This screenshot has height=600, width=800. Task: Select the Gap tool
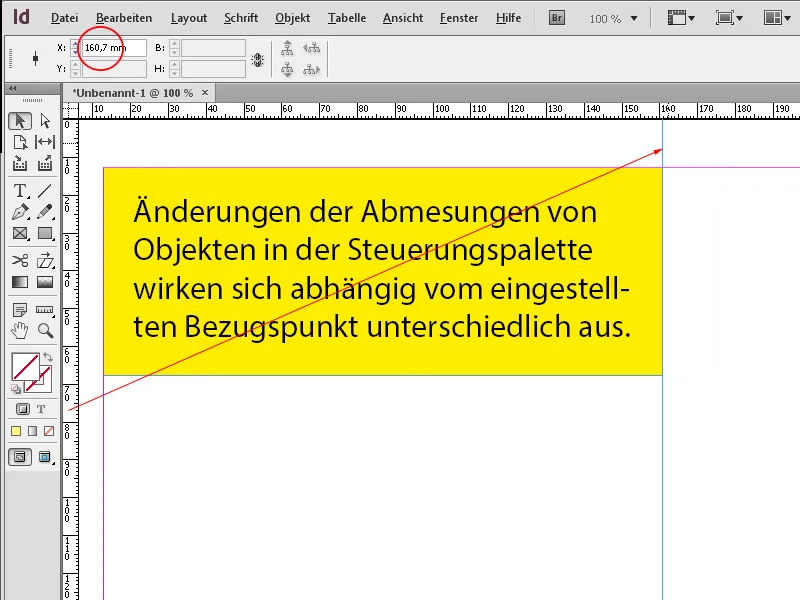click(45, 142)
